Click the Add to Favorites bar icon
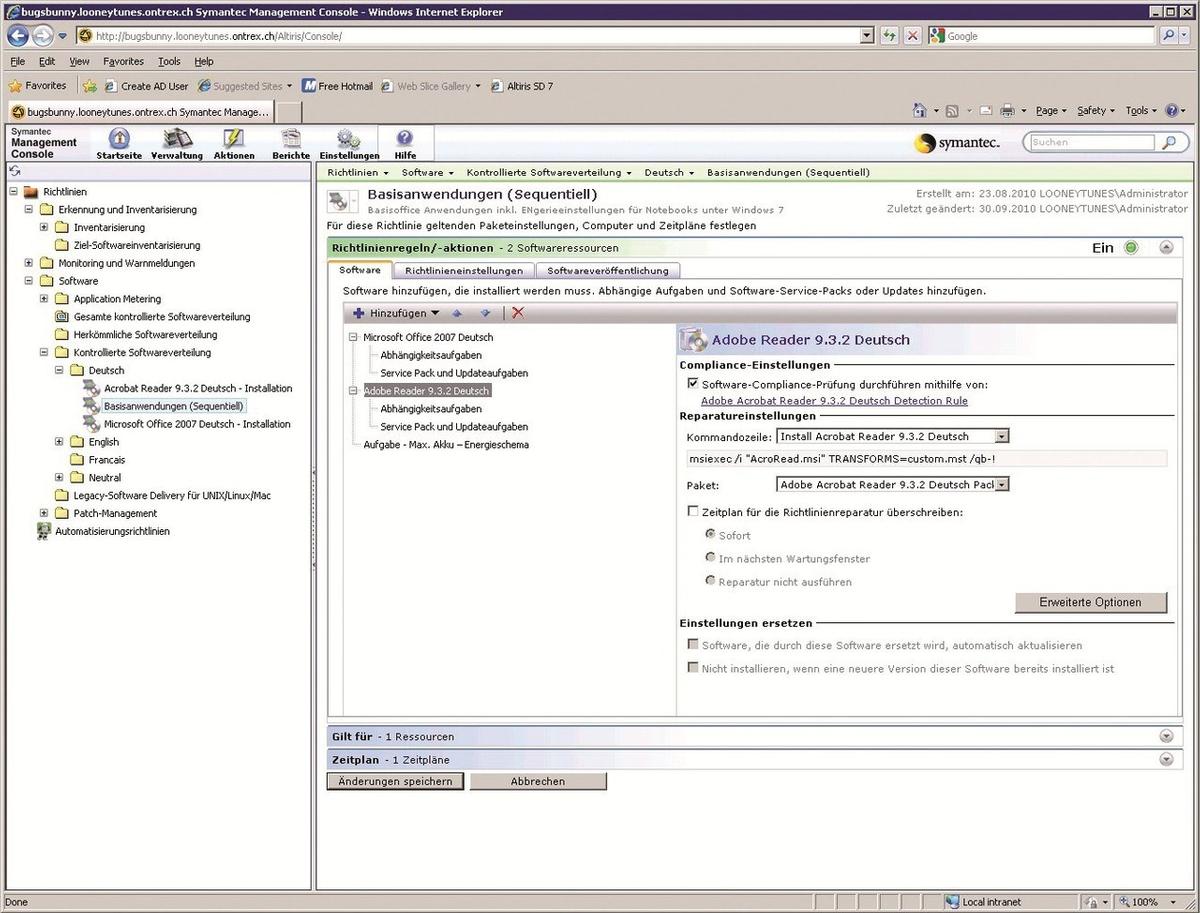Image resolution: width=1200 pixels, height=913 pixels. pos(90,86)
